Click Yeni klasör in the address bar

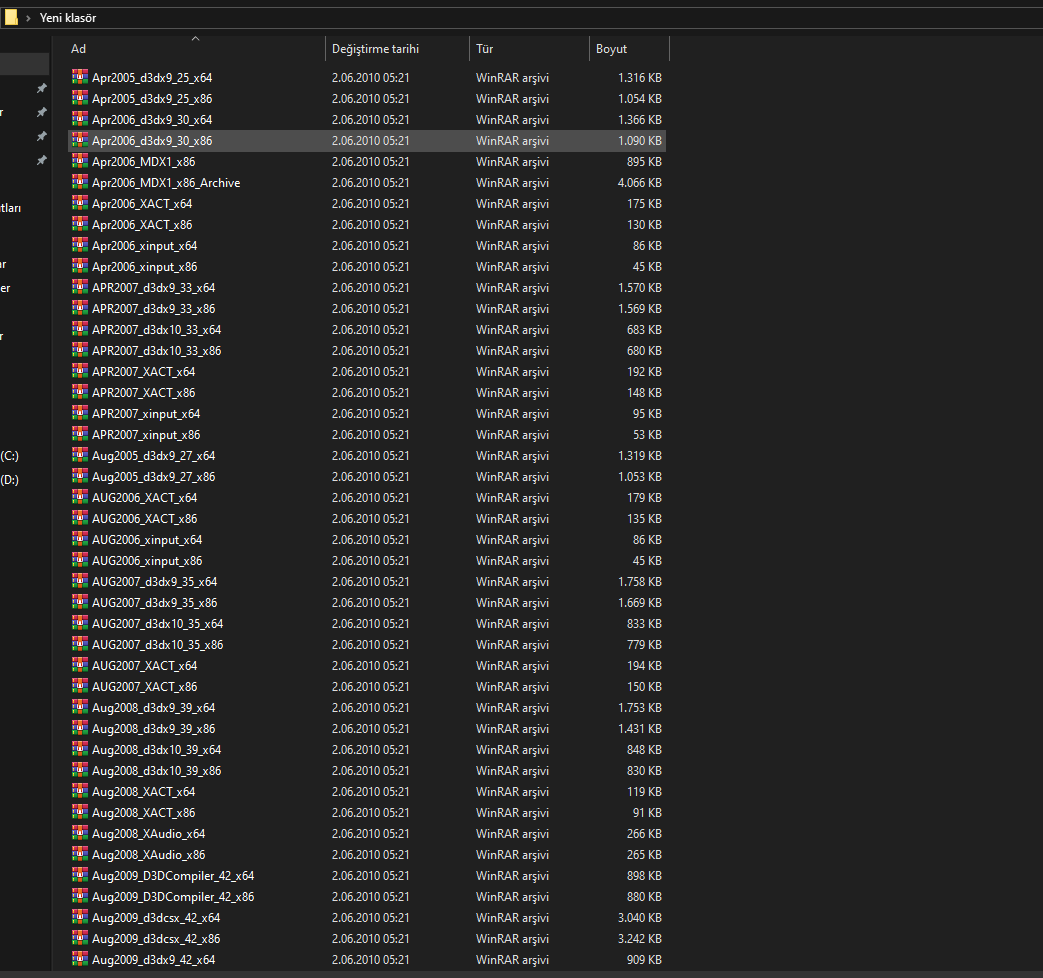tap(68, 18)
